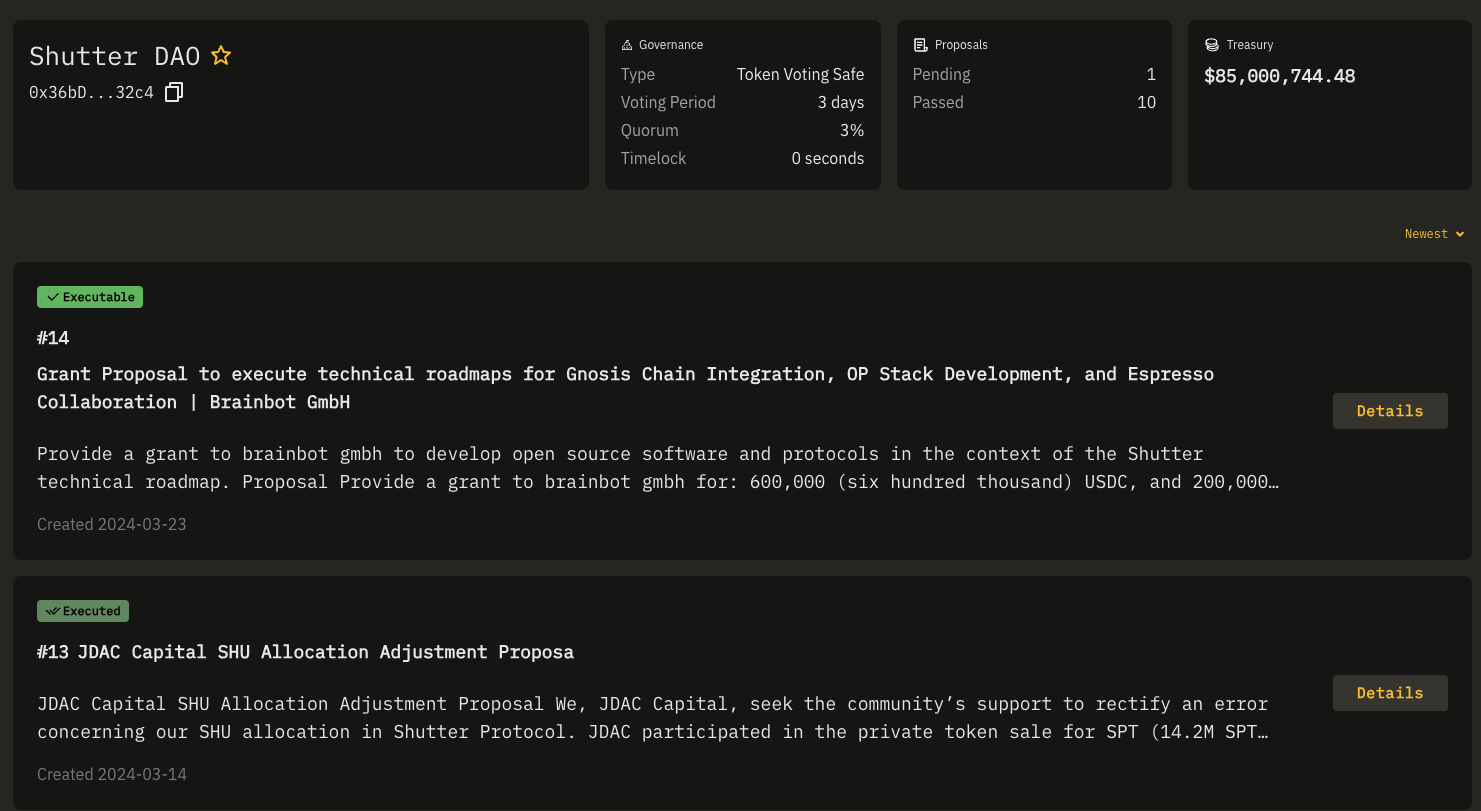
Task: Click the Passed label
Action: [938, 102]
